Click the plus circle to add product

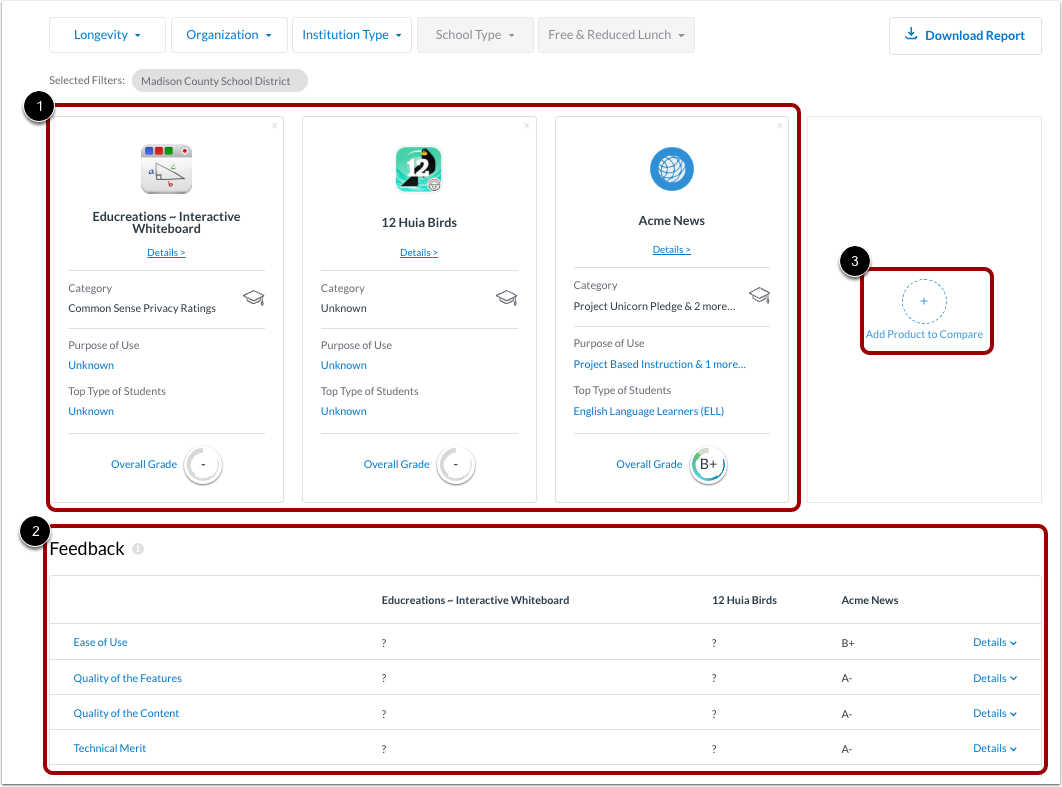point(924,301)
